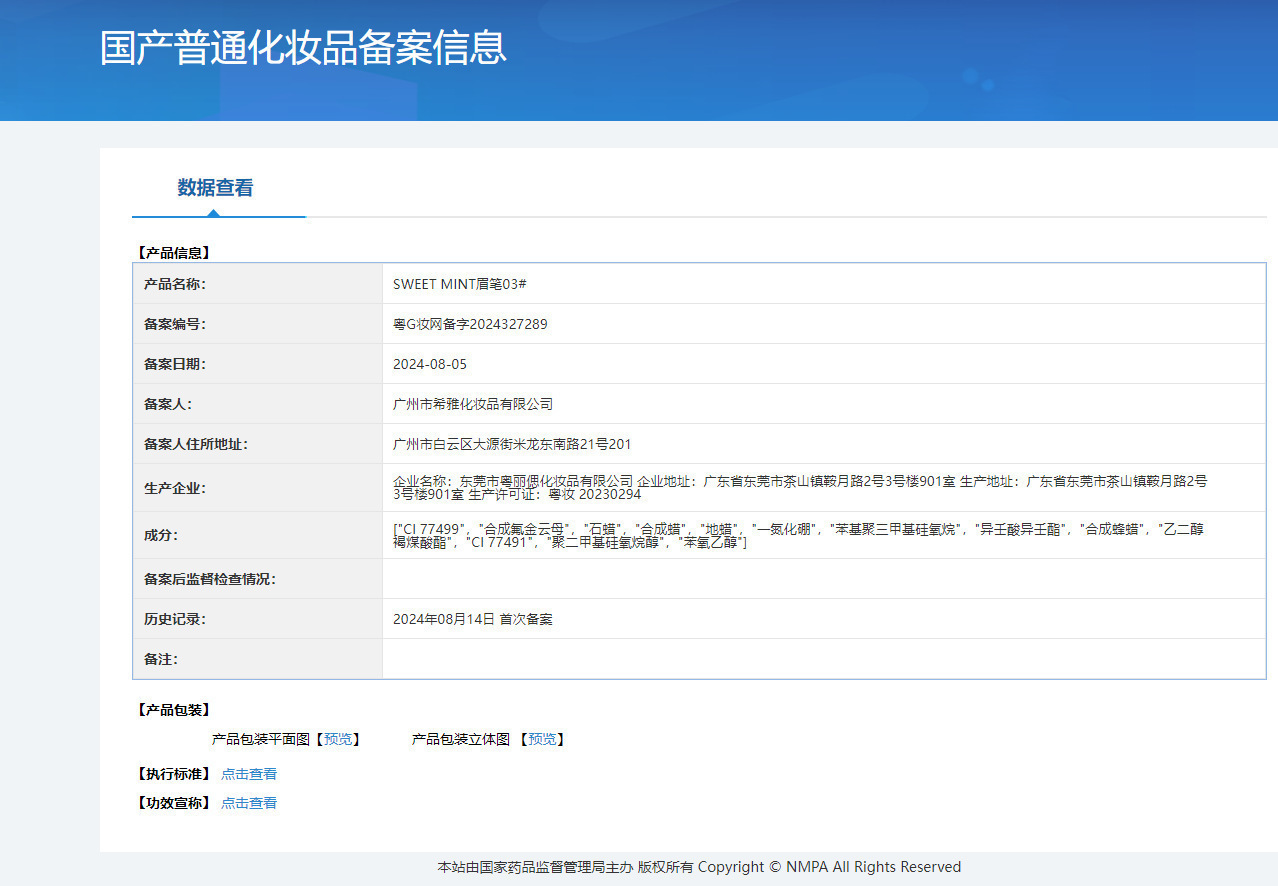This screenshot has height=886, width=1278.
Task: Click 点击查看 next to 功效宣称
Action: coord(249,803)
